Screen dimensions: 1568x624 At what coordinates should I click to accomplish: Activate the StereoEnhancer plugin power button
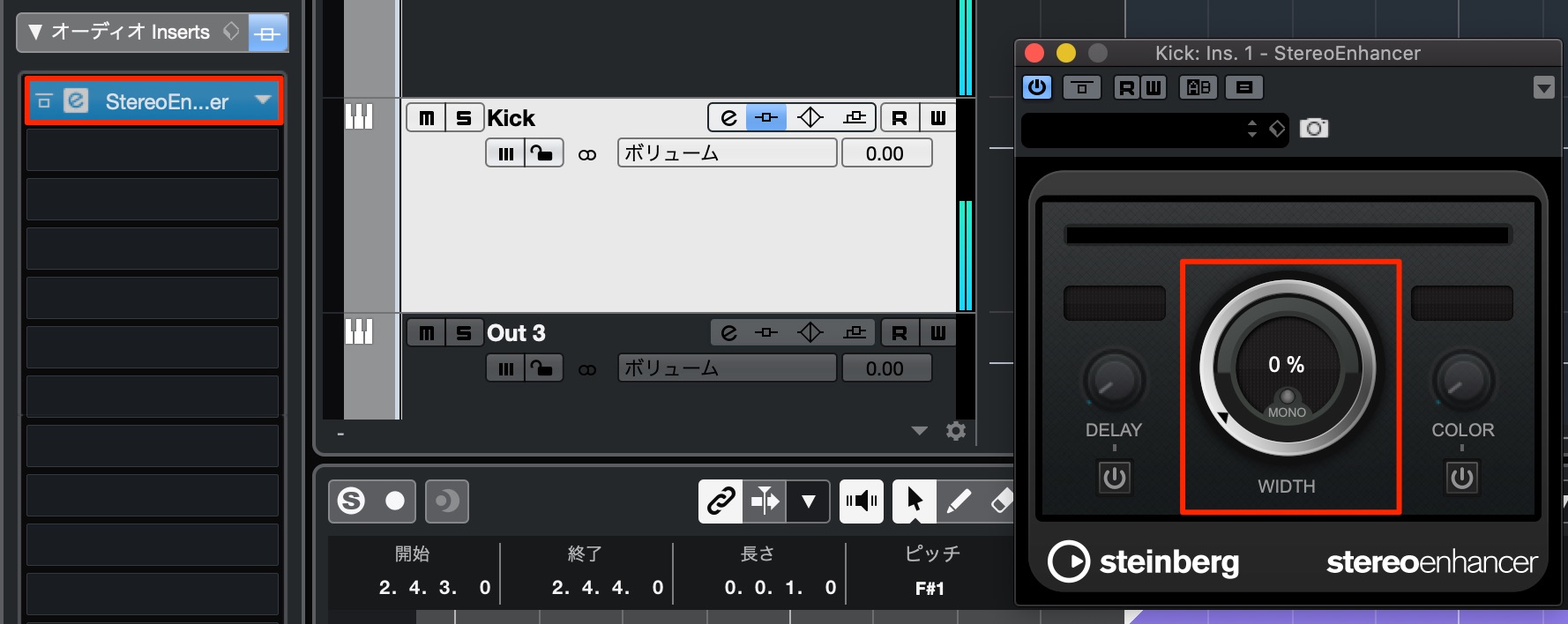coord(1037,87)
